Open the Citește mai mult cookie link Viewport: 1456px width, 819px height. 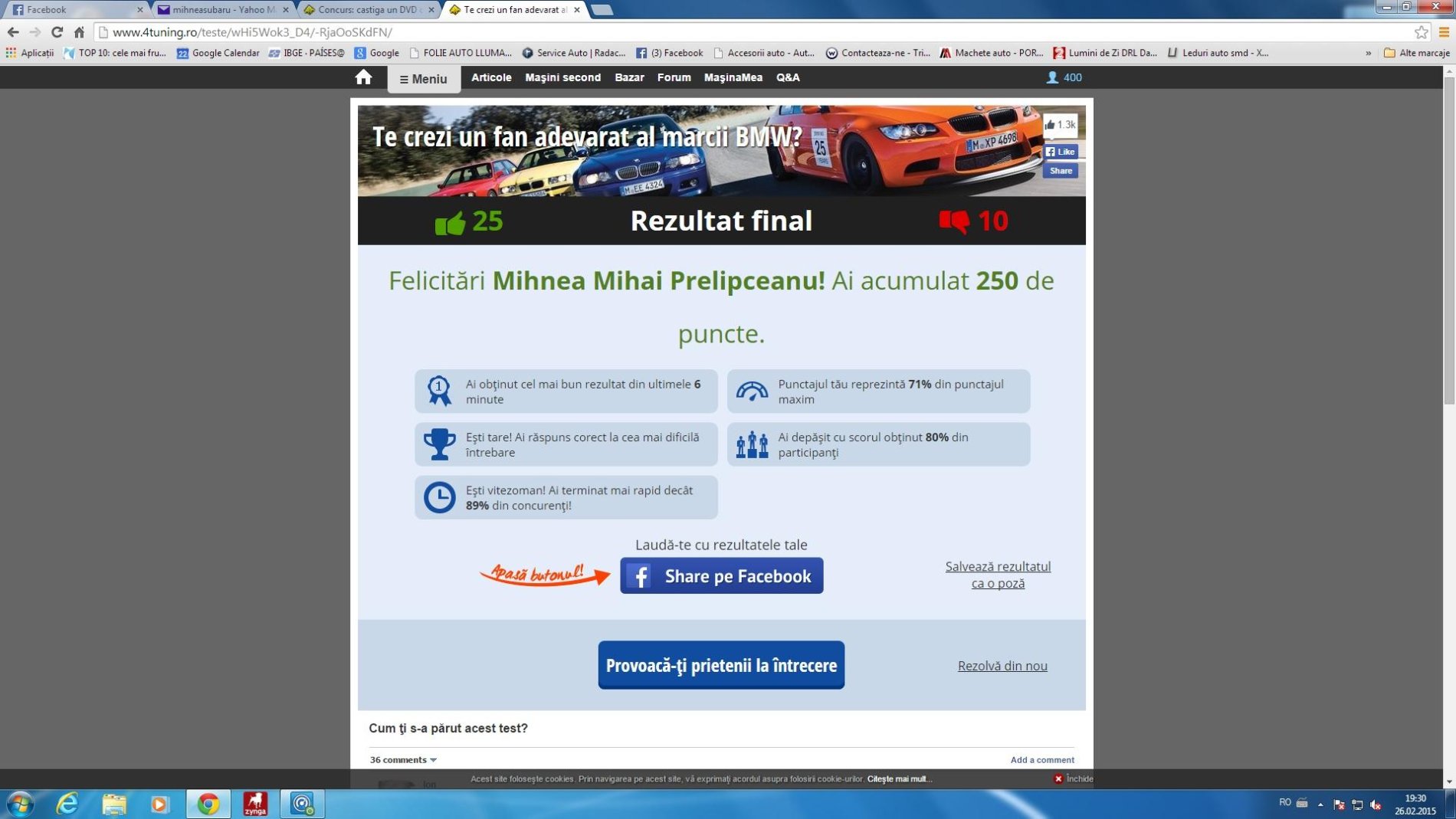(899, 778)
